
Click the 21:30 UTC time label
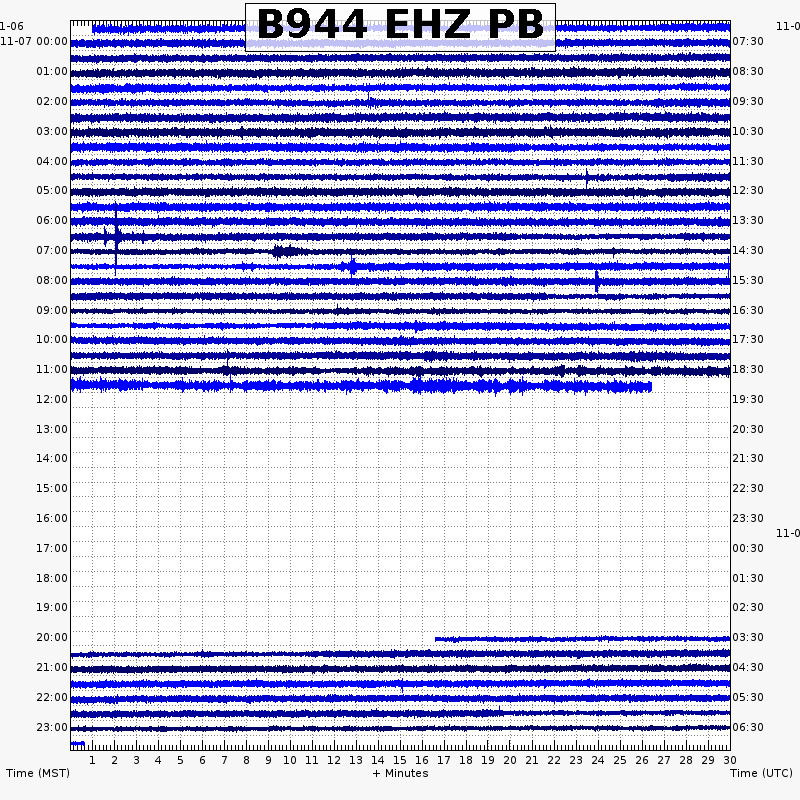(748, 458)
